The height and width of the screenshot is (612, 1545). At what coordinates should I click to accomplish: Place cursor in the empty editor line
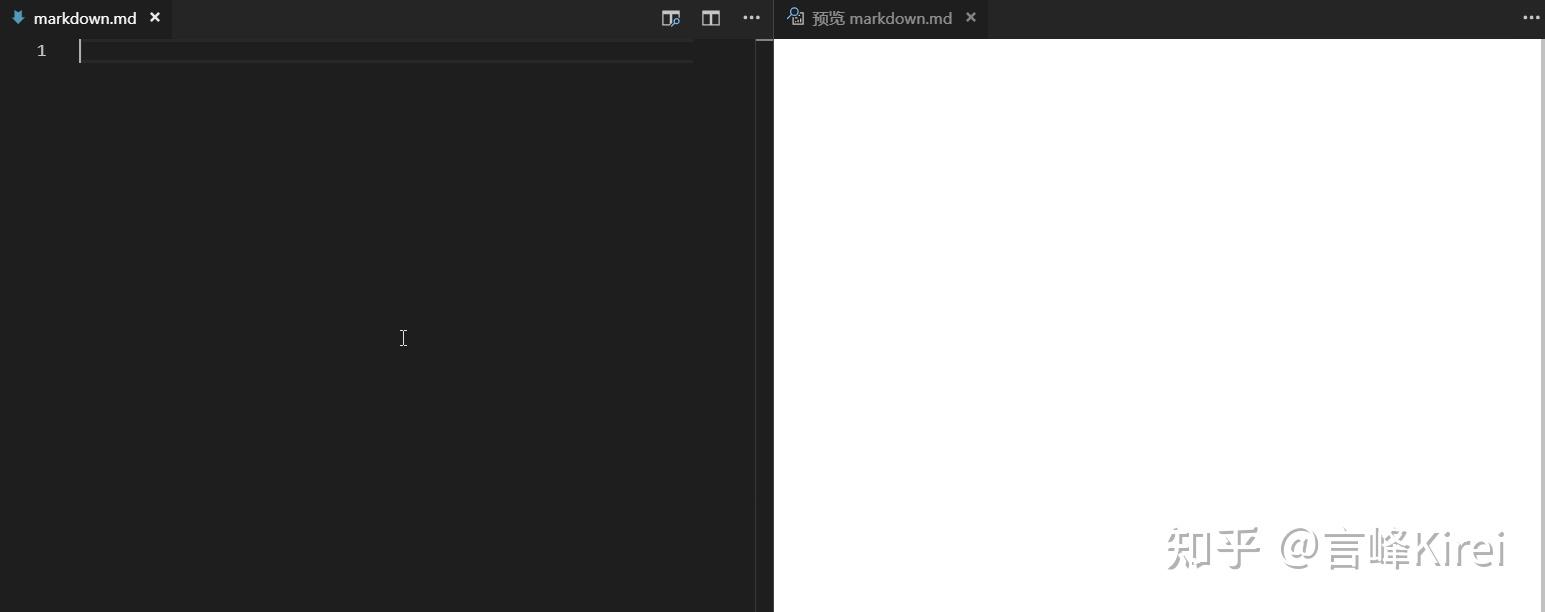pyautogui.click(x=300, y=50)
